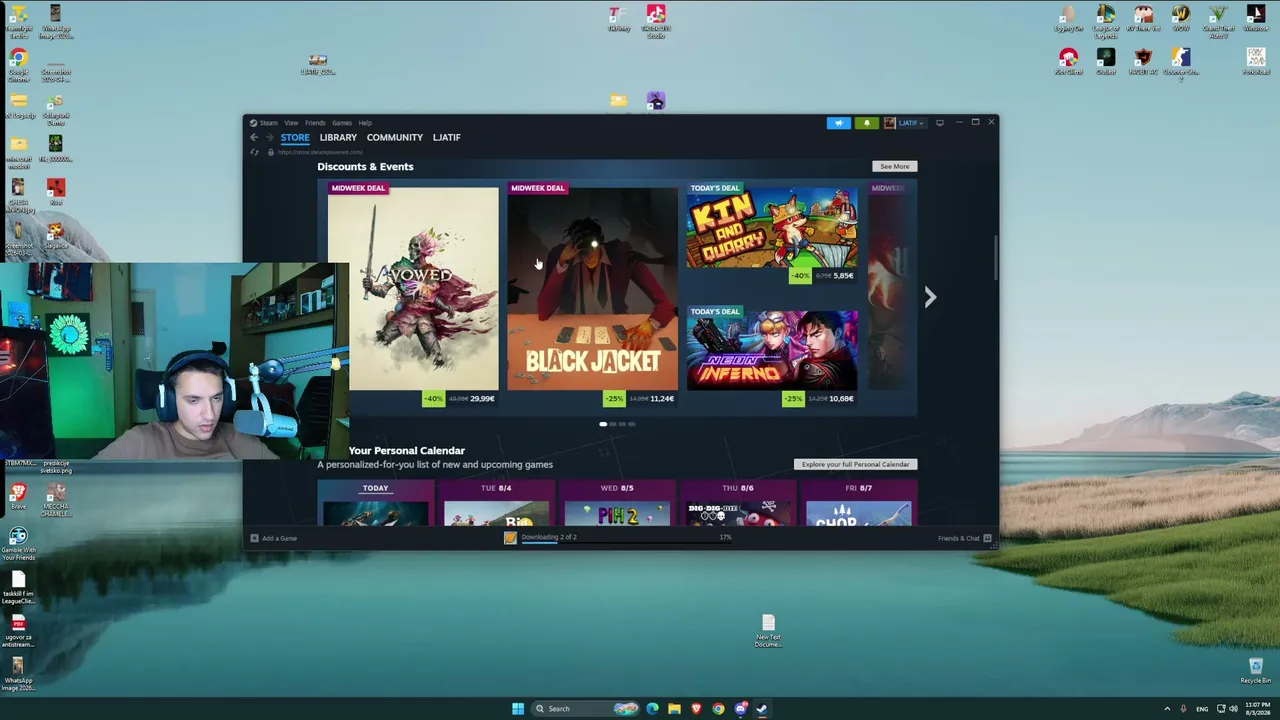Image resolution: width=1280 pixels, height=720 pixels.
Task: Open the LJATIF profile tab
Action: point(447,138)
